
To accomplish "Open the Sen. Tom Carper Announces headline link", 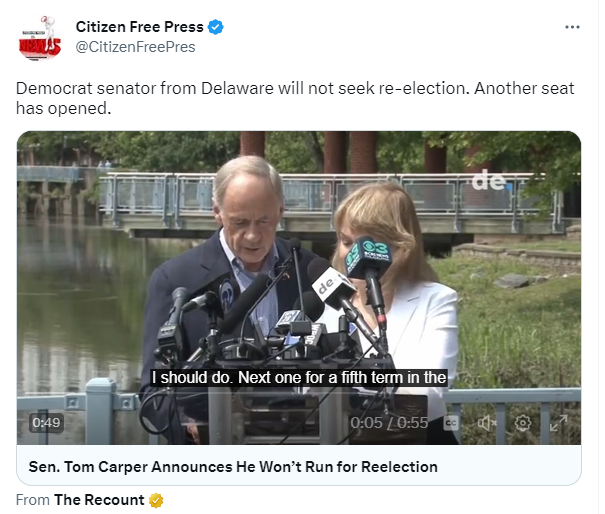I will pos(233,467).
